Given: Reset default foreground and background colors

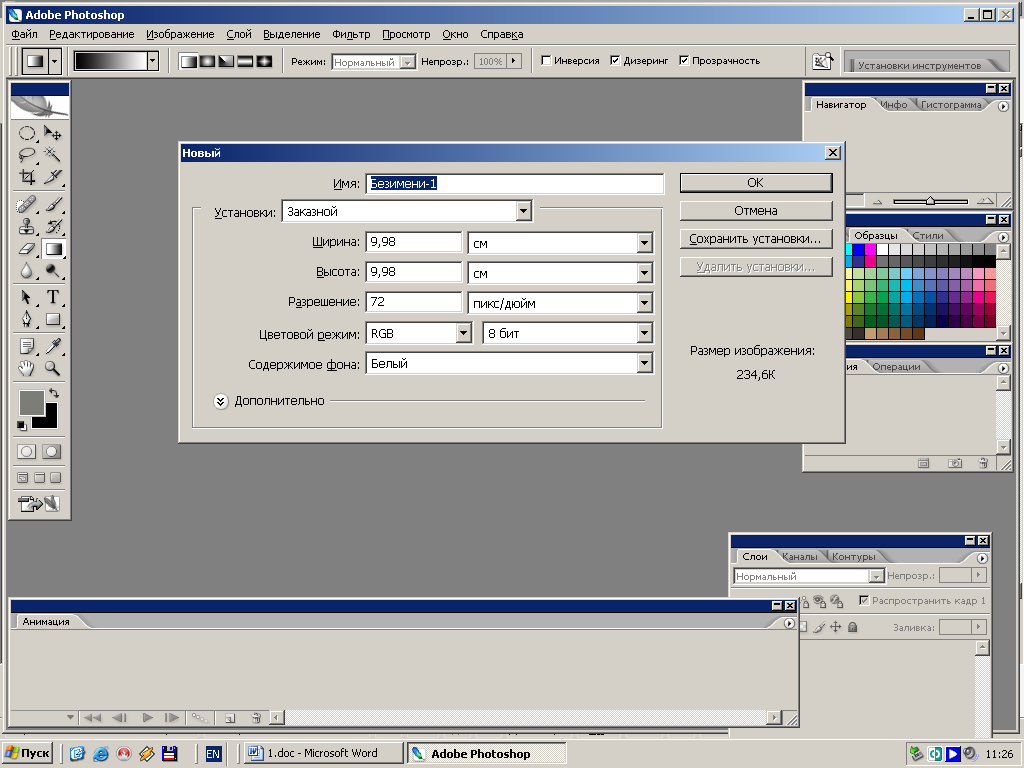Looking at the screenshot, I should coord(22,426).
